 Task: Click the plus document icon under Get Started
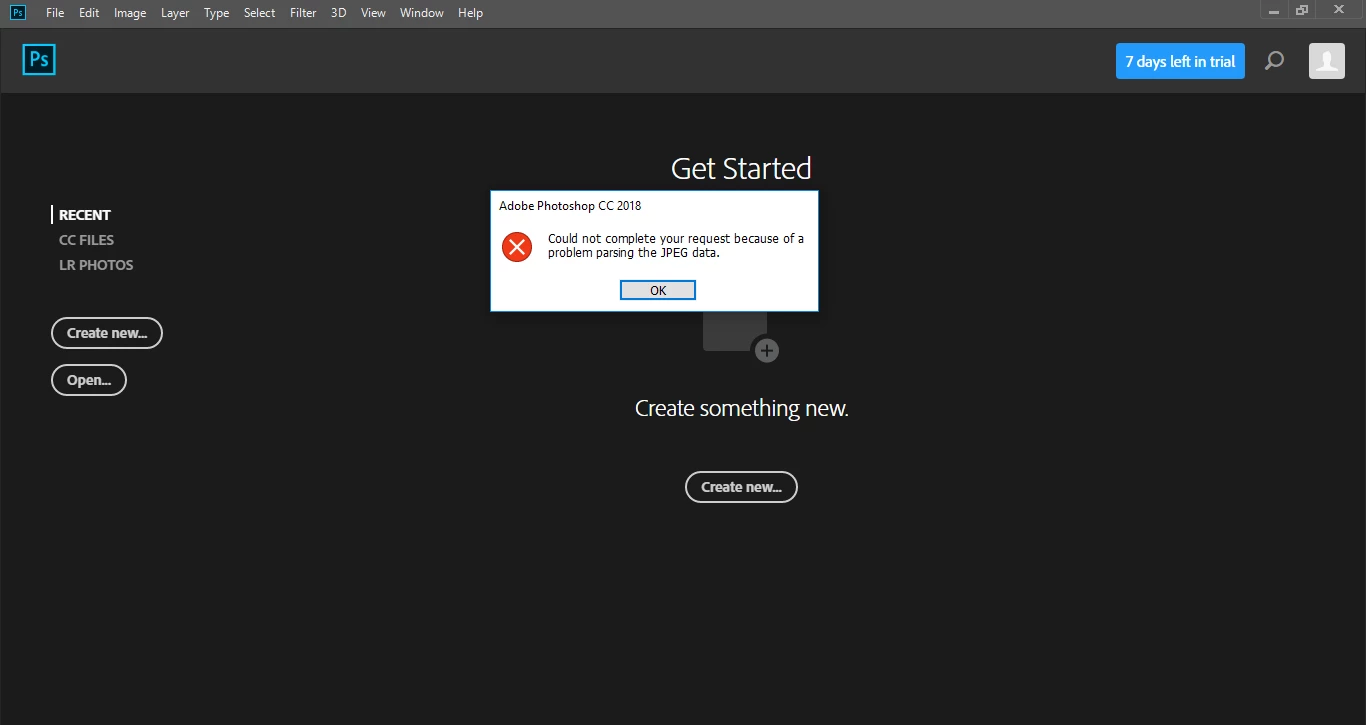(x=741, y=336)
